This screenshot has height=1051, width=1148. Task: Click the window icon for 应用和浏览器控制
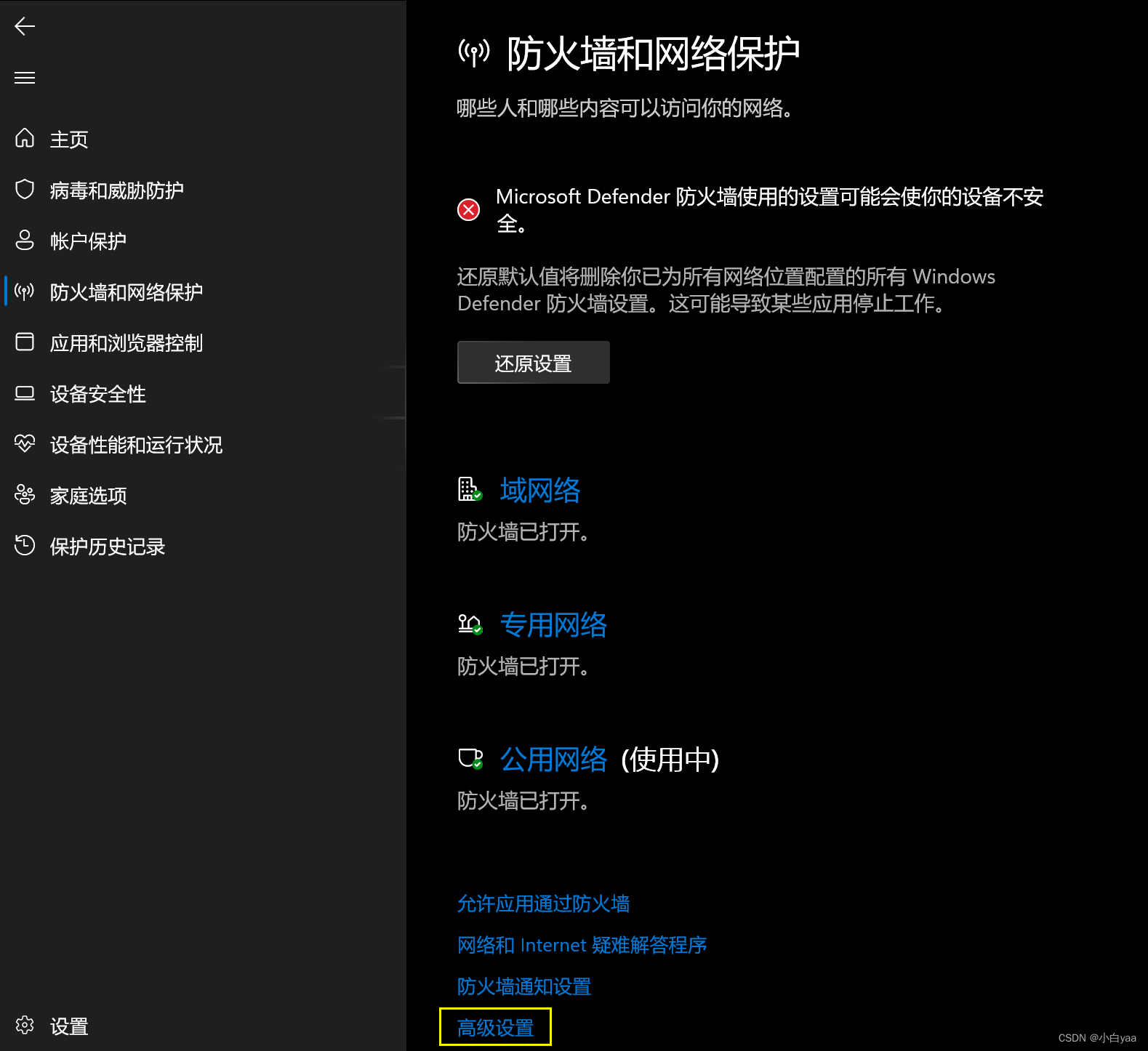click(25, 342)
